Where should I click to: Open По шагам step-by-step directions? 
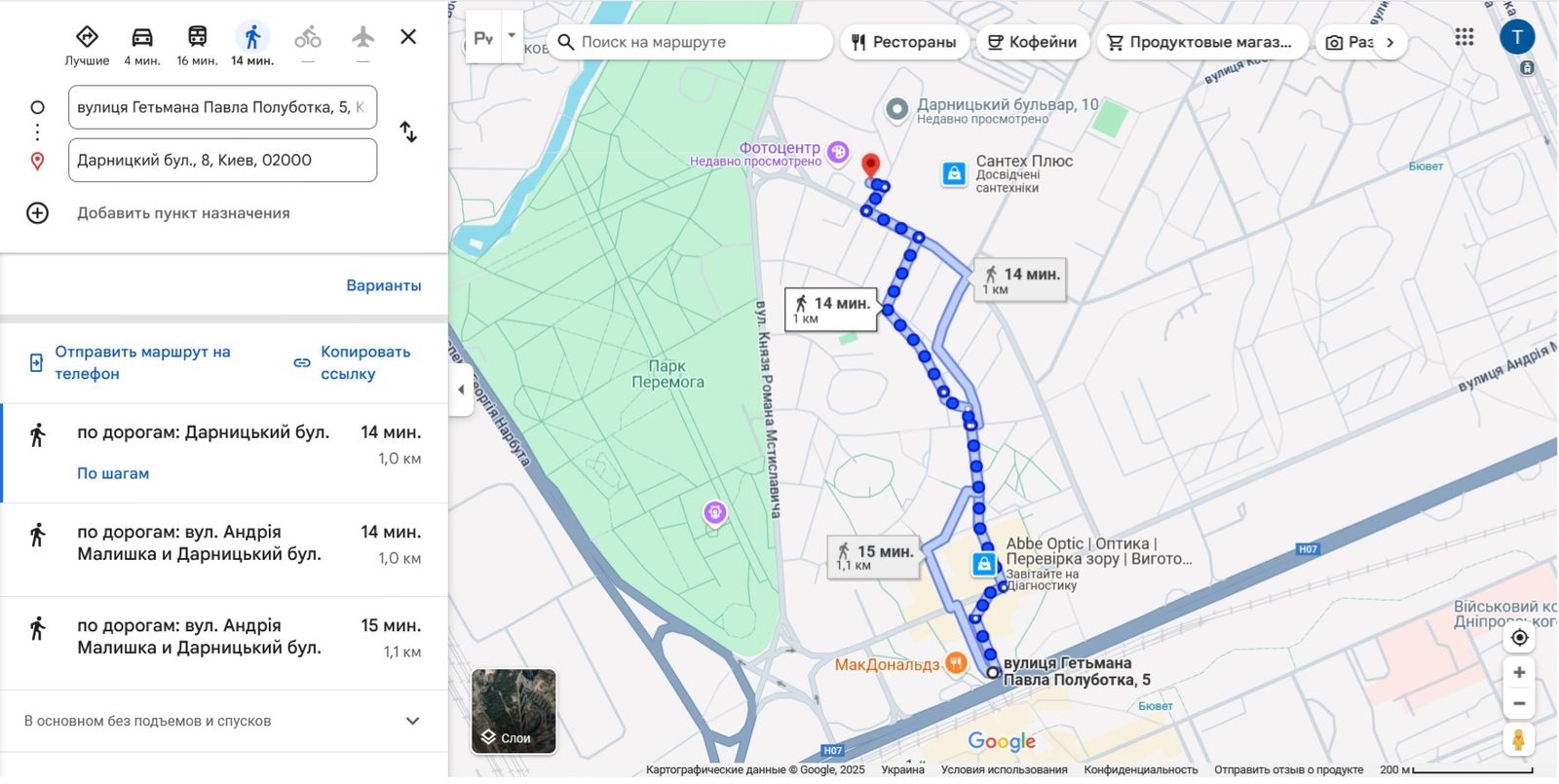(x=113, y=473)
